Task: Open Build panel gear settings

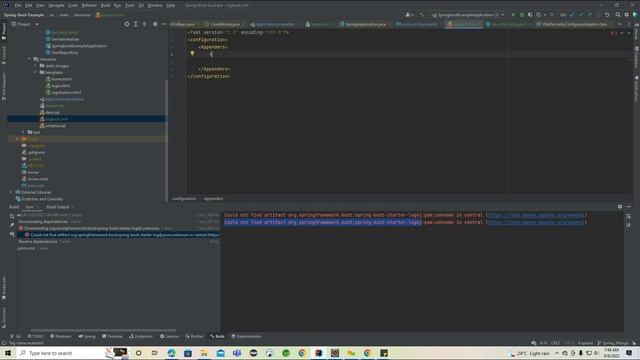Action: point(620,207)
